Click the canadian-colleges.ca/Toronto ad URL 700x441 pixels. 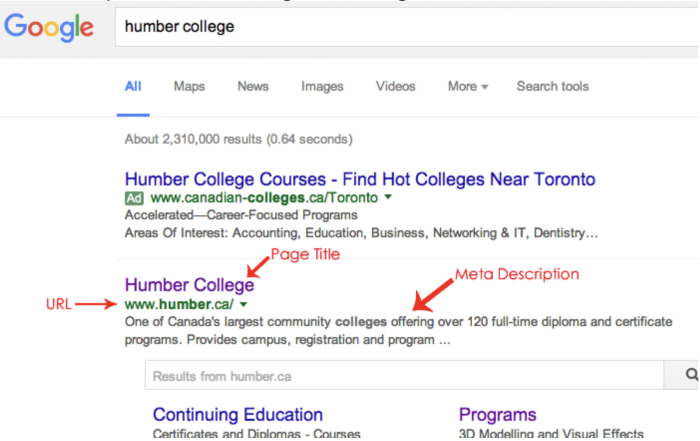[x=264, y=197]
